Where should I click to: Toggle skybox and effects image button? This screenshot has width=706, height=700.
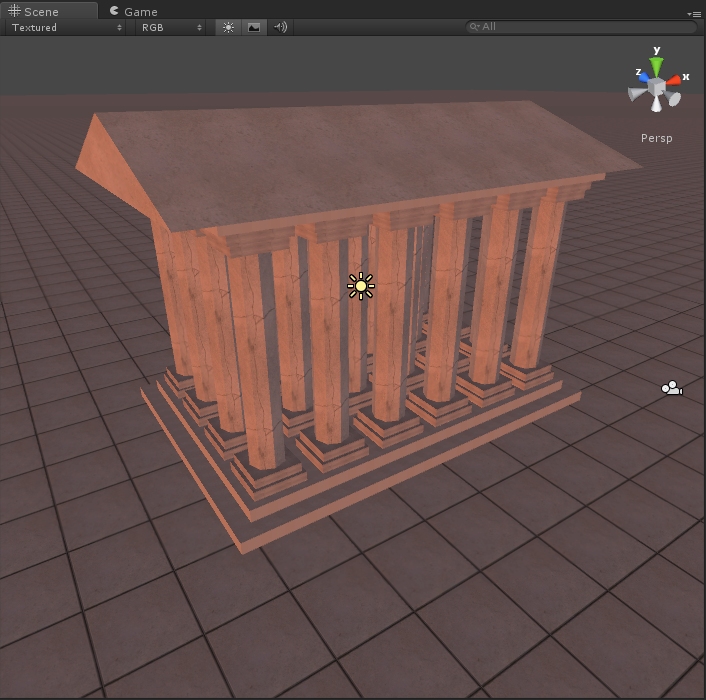click(254, 27)
